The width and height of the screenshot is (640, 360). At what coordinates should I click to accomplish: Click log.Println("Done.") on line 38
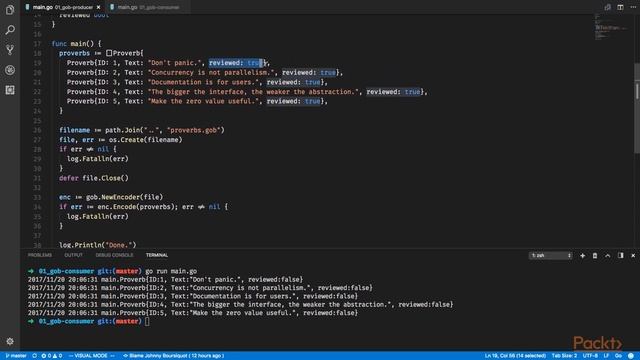click(98, 245)
